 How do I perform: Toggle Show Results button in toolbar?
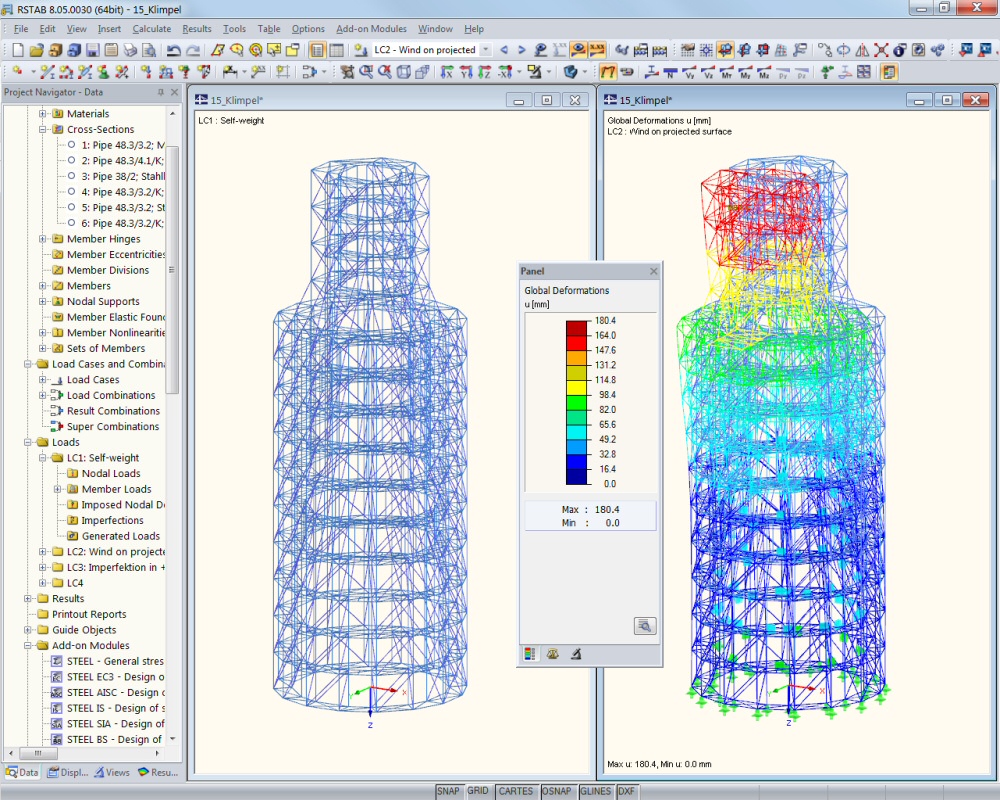578,50
